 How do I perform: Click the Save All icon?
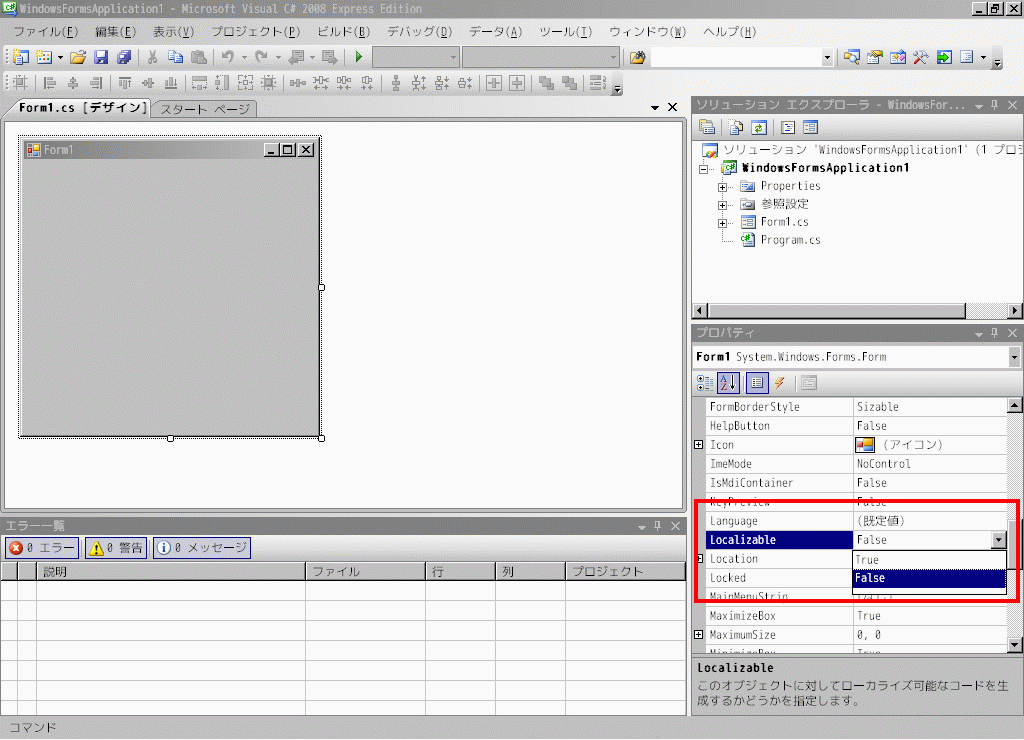click(x=124, y=57)
